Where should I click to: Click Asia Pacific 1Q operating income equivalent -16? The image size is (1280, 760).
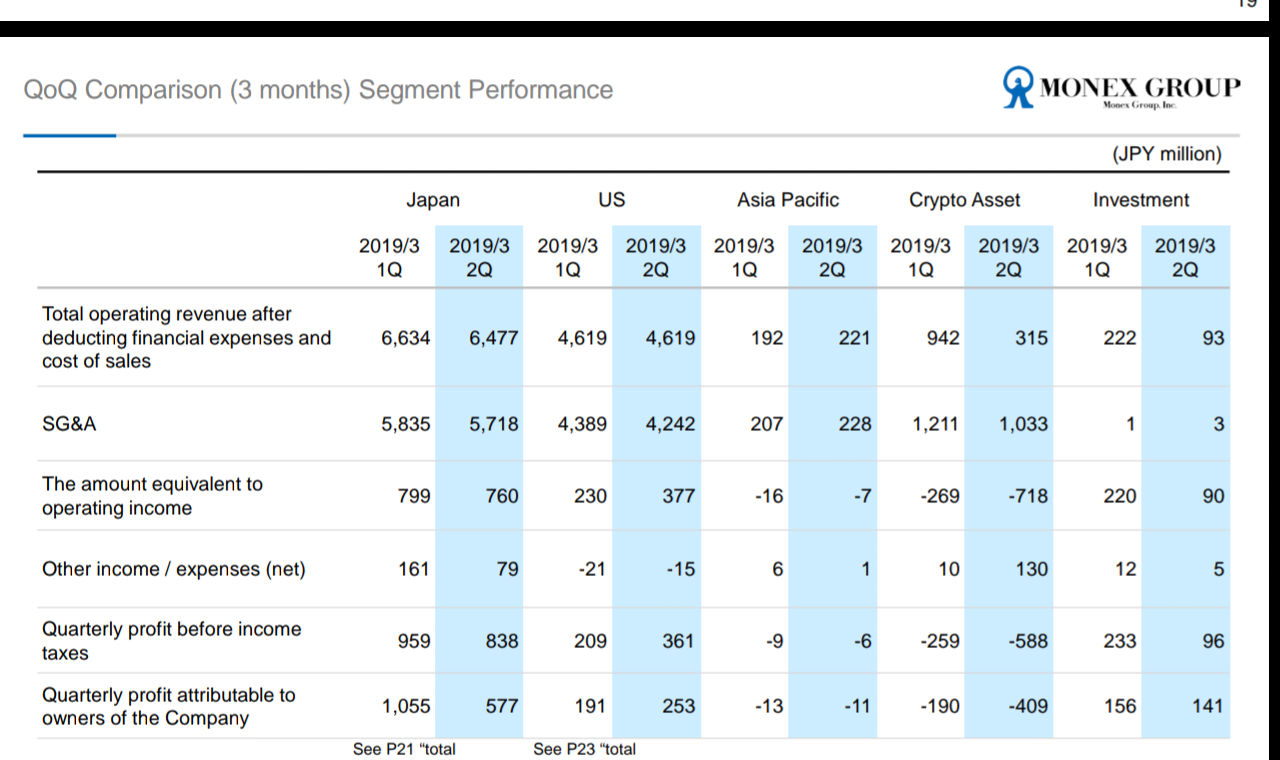point(769,496)
